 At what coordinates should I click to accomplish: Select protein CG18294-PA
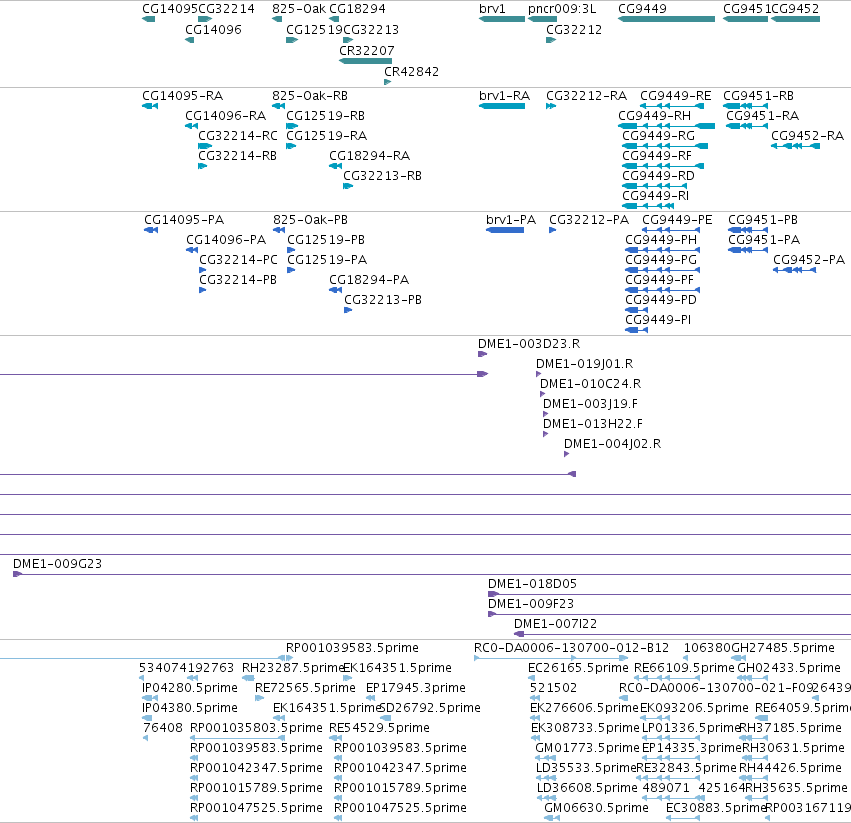click(369, 281)
